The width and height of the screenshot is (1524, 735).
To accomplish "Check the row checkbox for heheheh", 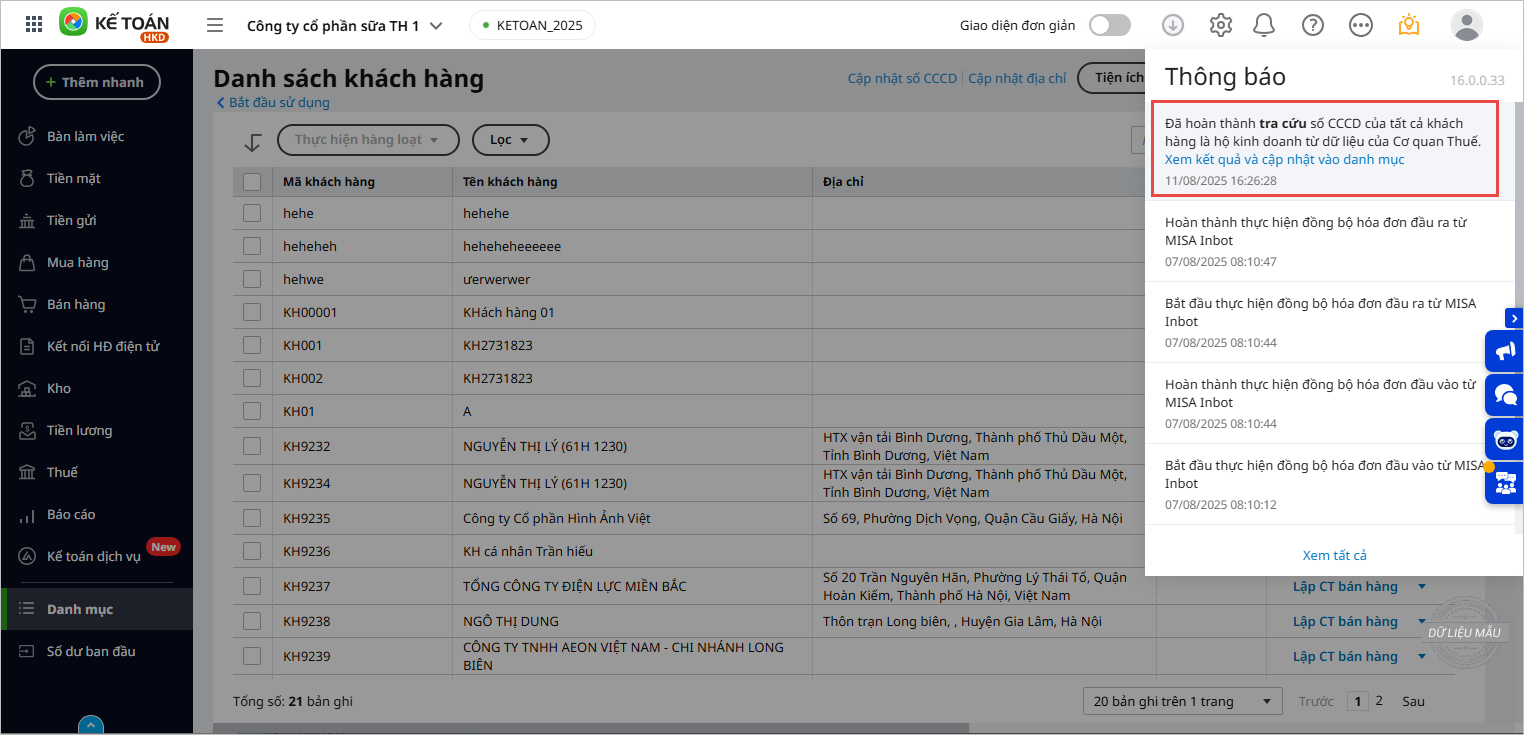I will 252,246.
